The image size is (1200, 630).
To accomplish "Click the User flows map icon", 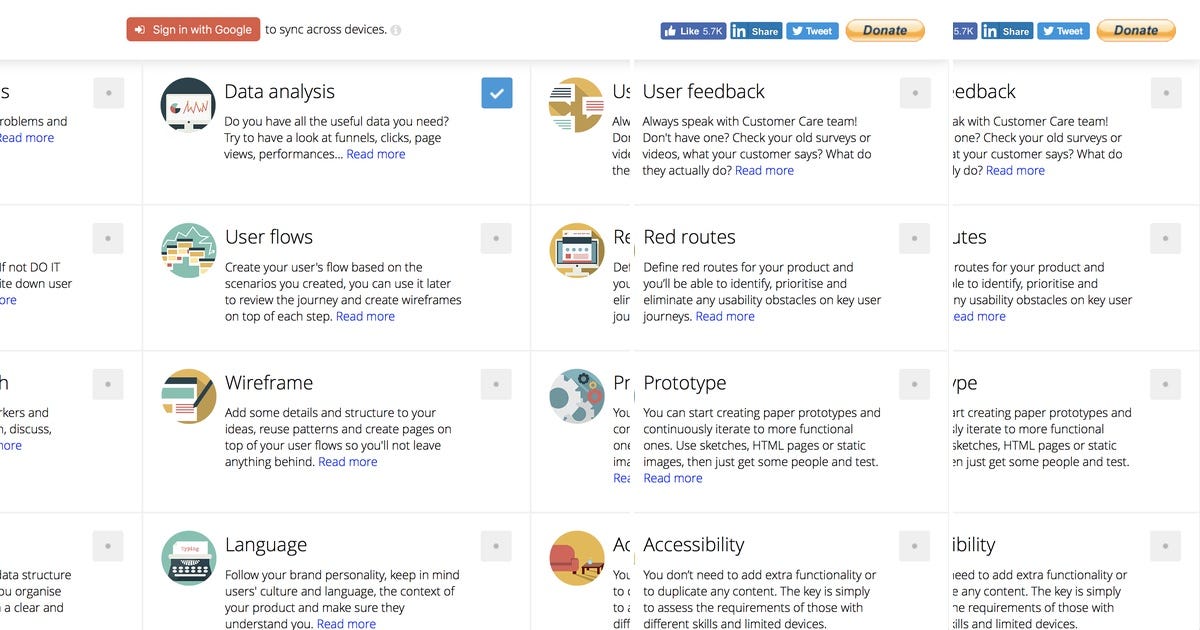I will pyautogui.click(x=188, y=250).
